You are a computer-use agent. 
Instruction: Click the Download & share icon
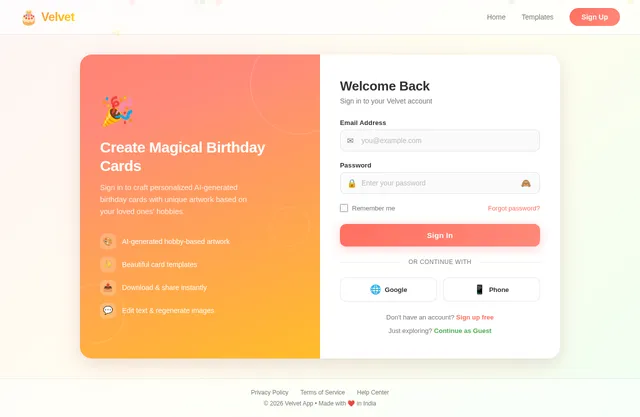coord(108,287)
